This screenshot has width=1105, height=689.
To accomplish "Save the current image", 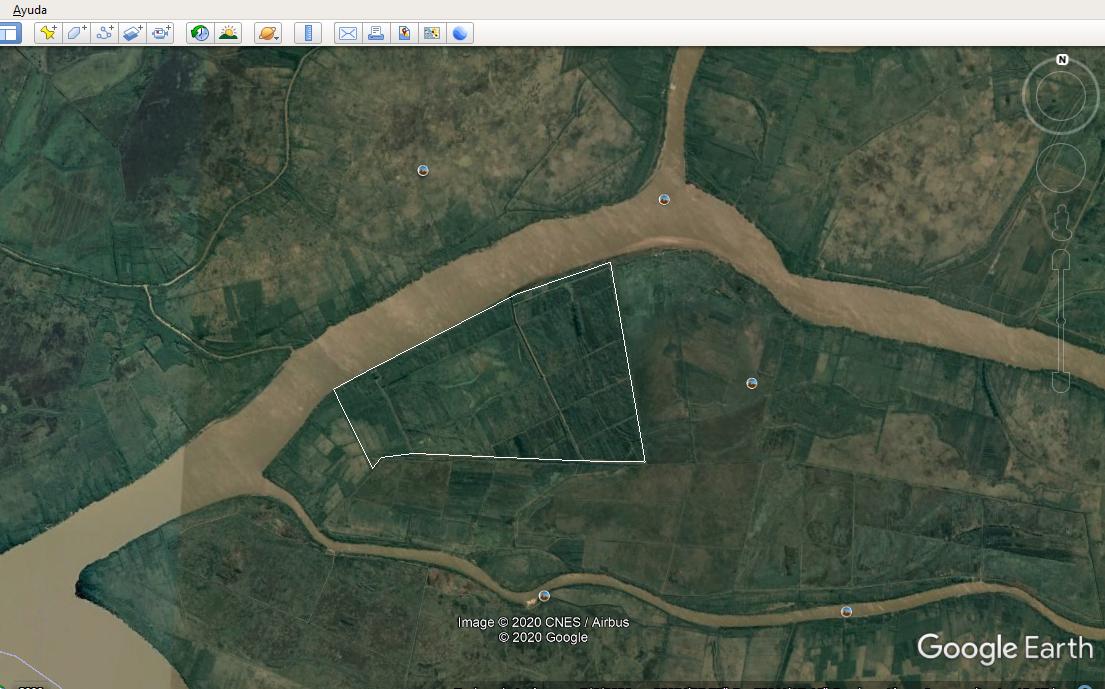I will click(x=405, y=33).
